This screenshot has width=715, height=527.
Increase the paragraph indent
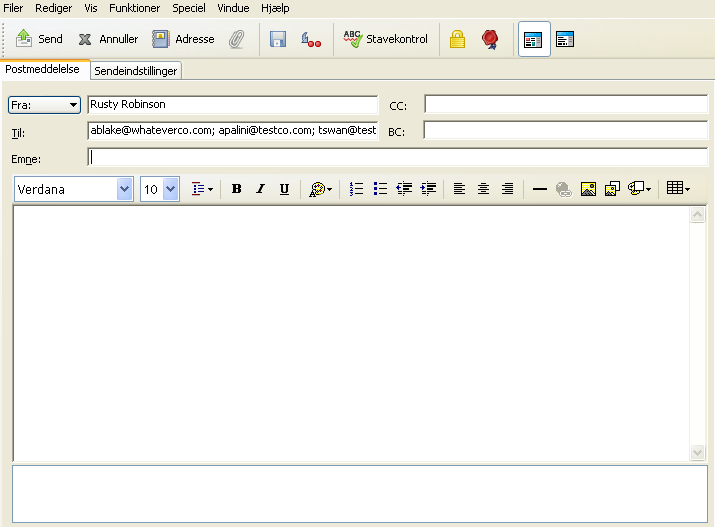pyautogui.click(x=428, y=189)
